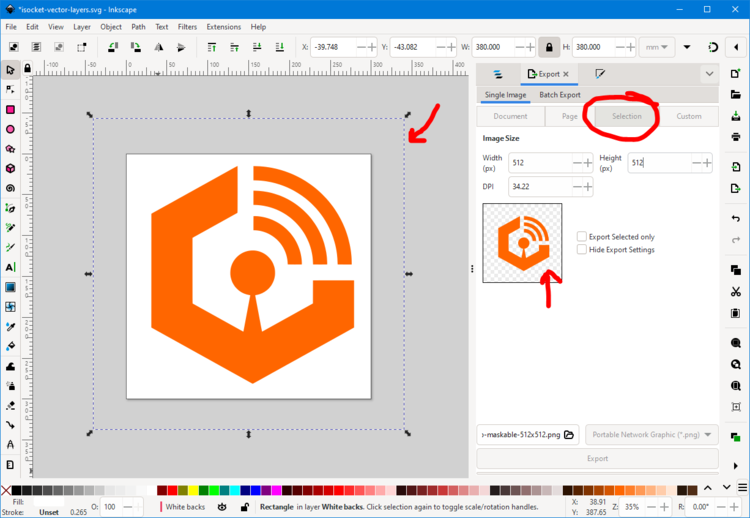Toggle guides lock at ruler corner
This screenshot has height=518, width=750.
27,68
